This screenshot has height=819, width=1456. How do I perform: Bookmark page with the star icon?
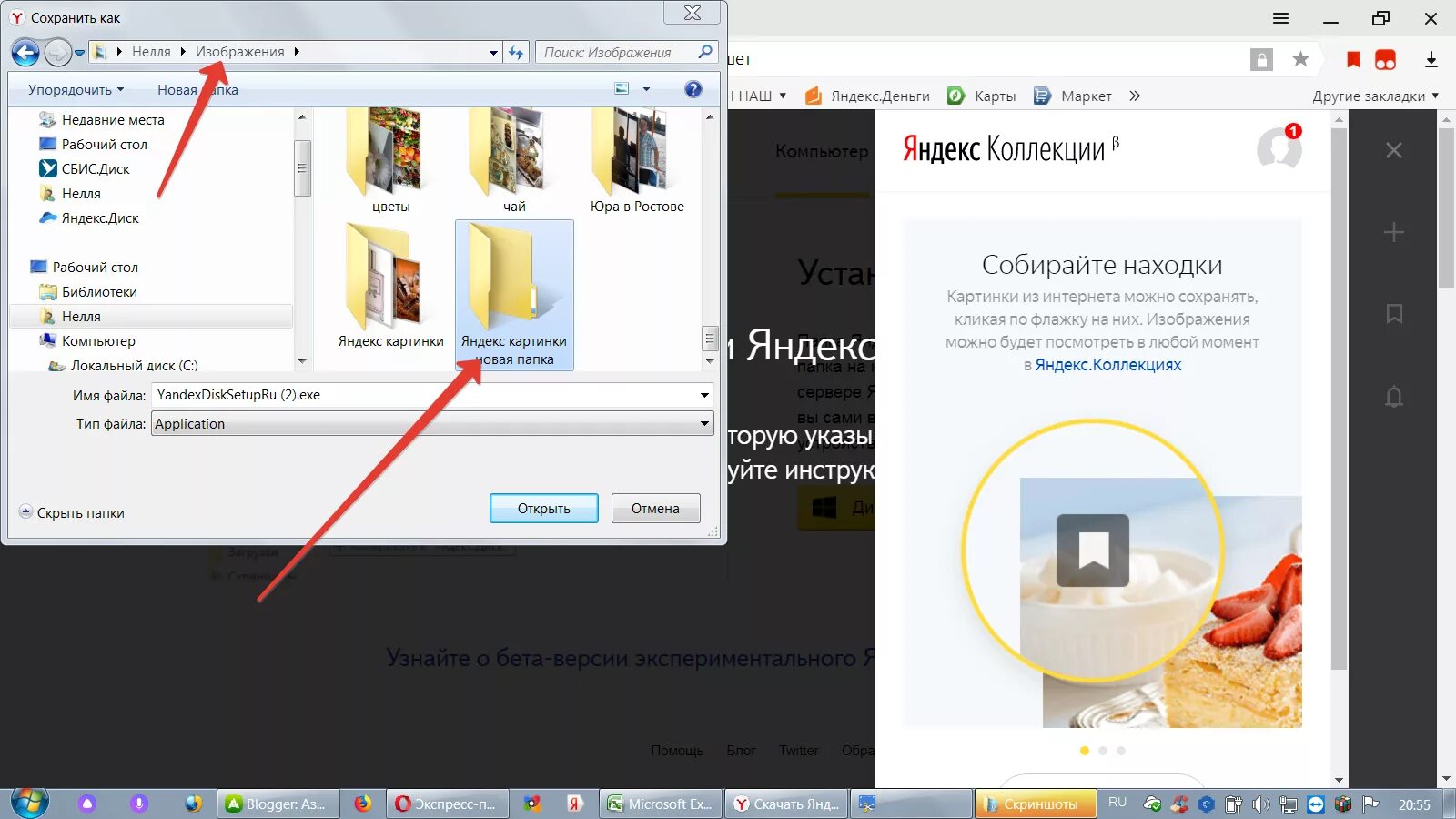1300,59
